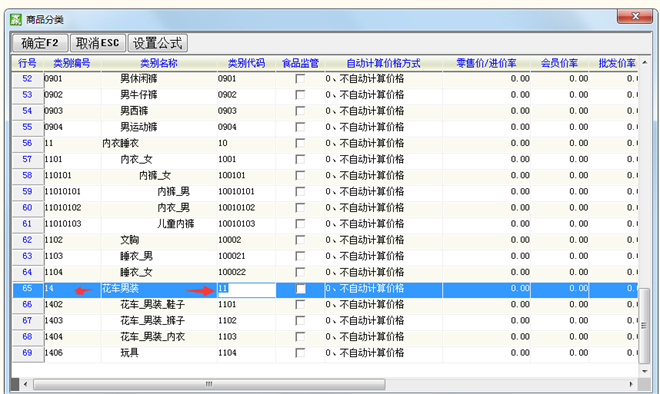Click 零售价/进价率 0.00 in 男休闲裤 row

486,79
